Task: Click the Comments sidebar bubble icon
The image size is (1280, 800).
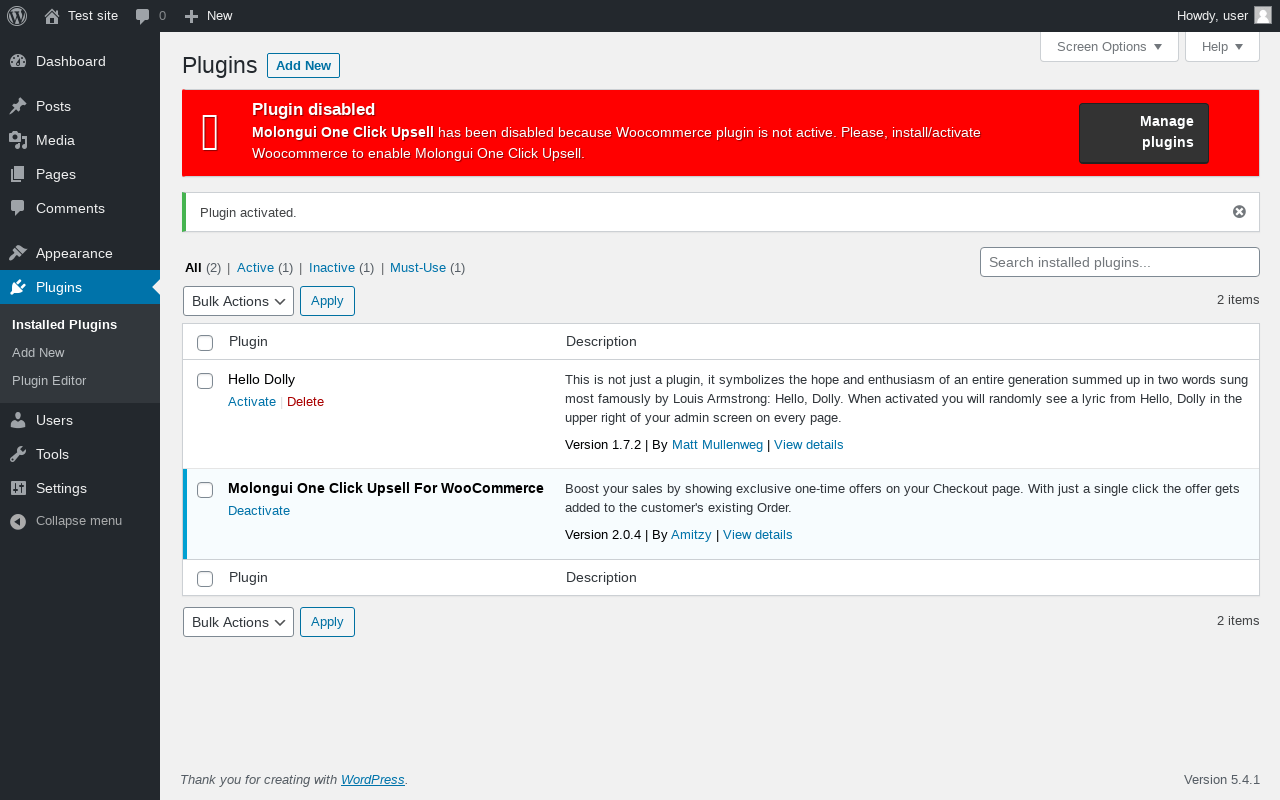Action: coord(18,208)
